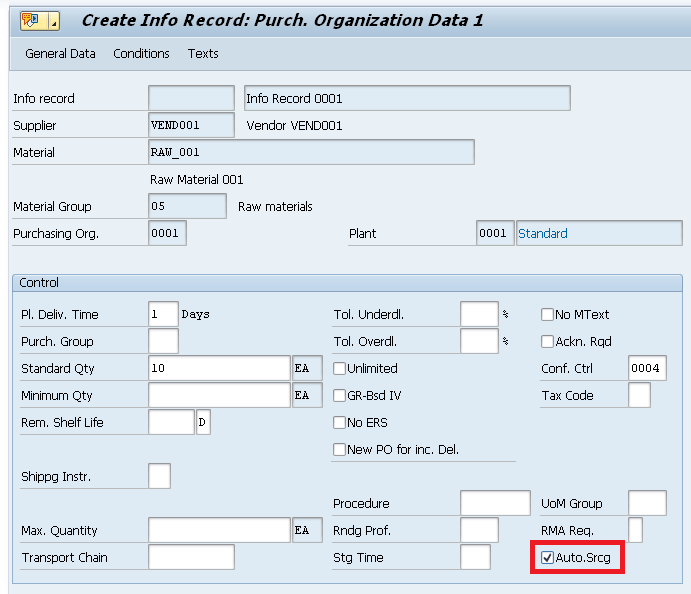Click the Procedure field
The width and height of the screenshot is (691, 594).
[495, 503]
